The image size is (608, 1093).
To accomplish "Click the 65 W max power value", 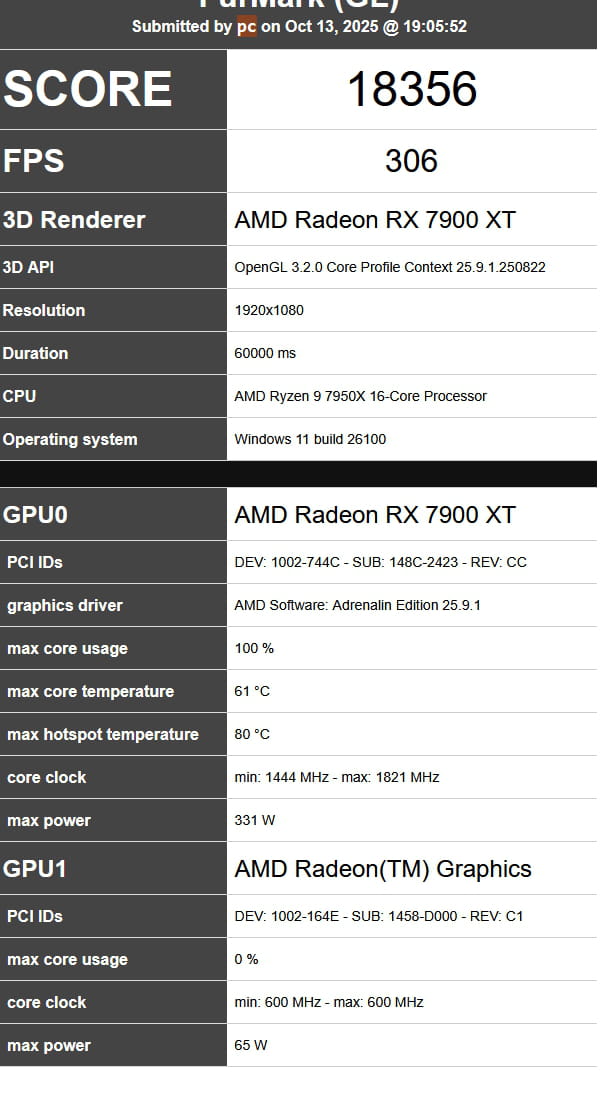I will click(x=250, y=1045).
